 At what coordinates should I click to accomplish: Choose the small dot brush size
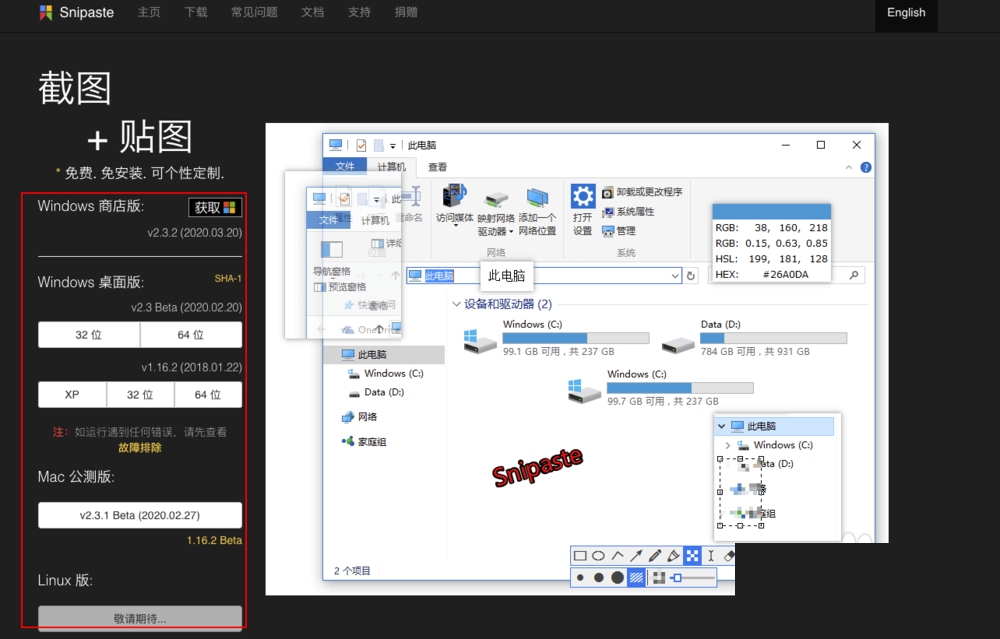580,578
